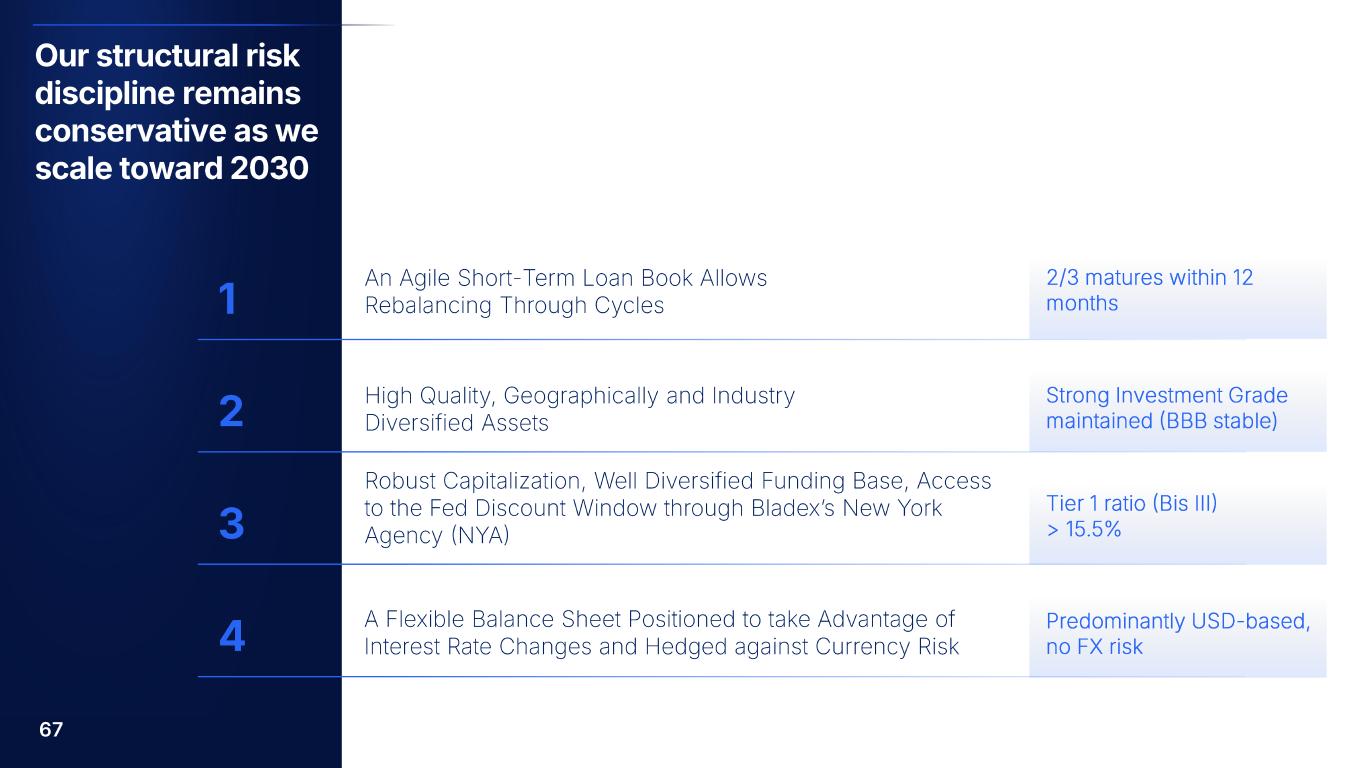Click the 'Agency (NYA)' text line

click(437, 536)
